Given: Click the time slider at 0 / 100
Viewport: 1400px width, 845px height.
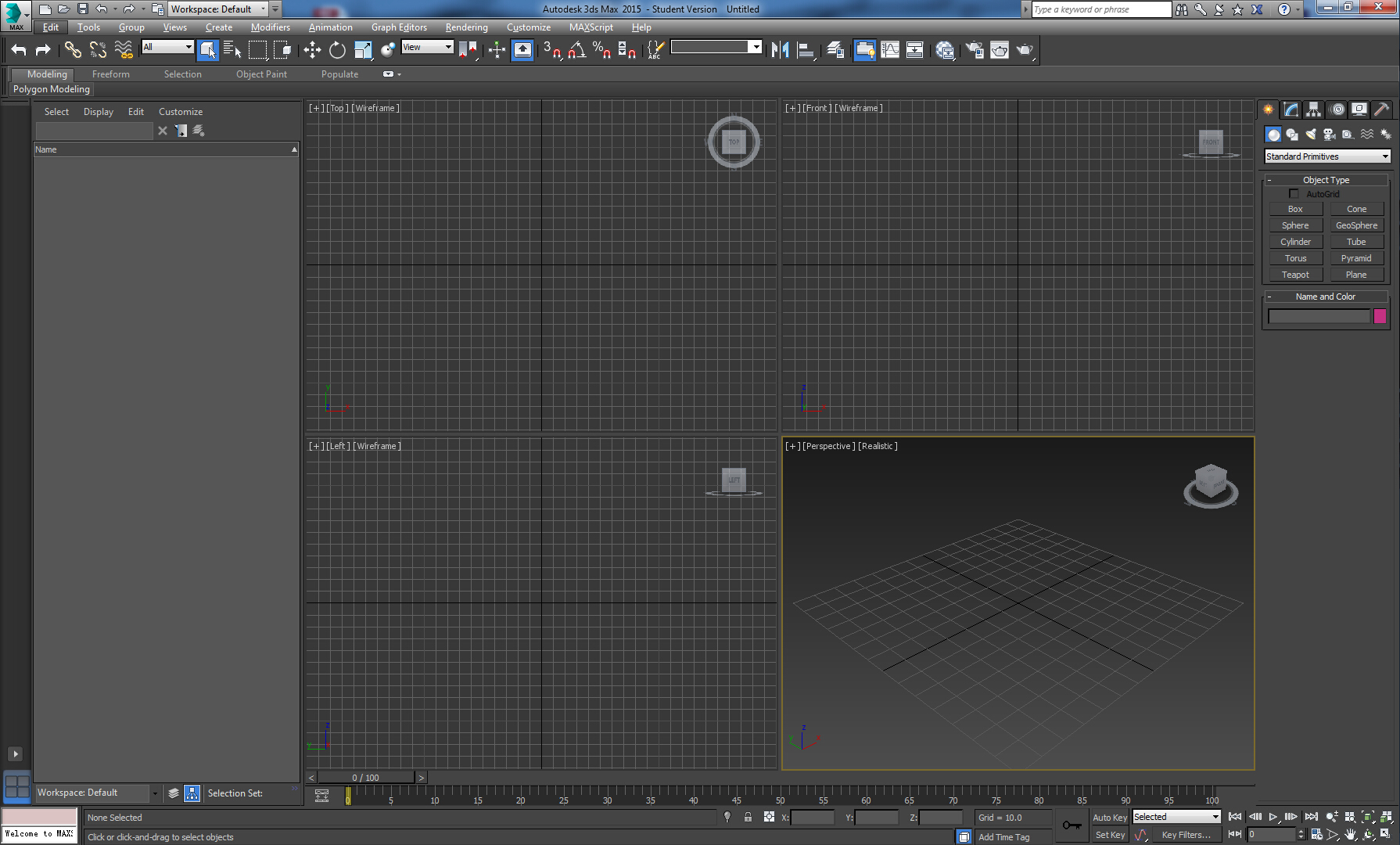Looking at the screenshot, I should tap(365, 778).
